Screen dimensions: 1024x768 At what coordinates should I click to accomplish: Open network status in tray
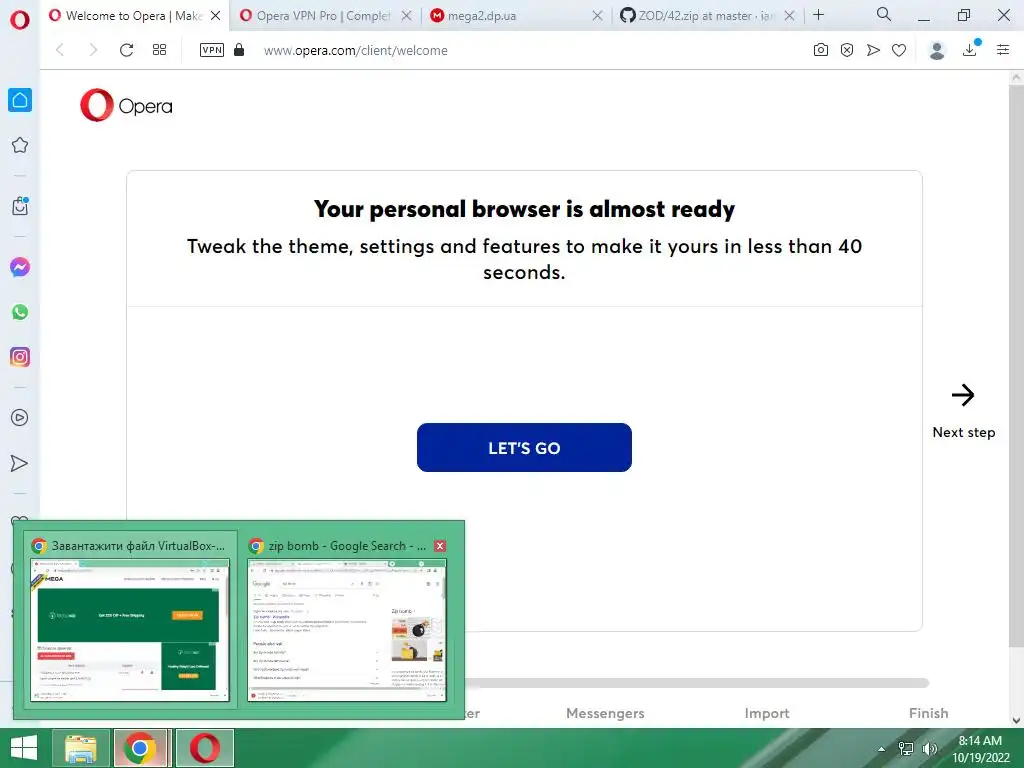pos(906,749)
